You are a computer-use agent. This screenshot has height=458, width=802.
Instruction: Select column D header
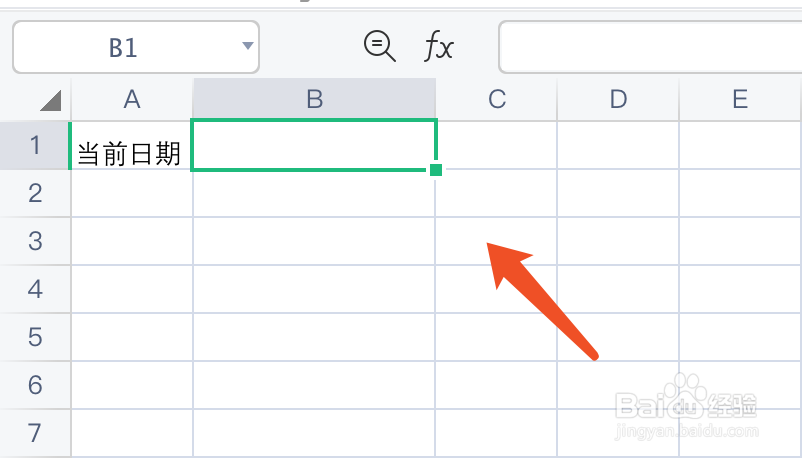pos(618,99)
